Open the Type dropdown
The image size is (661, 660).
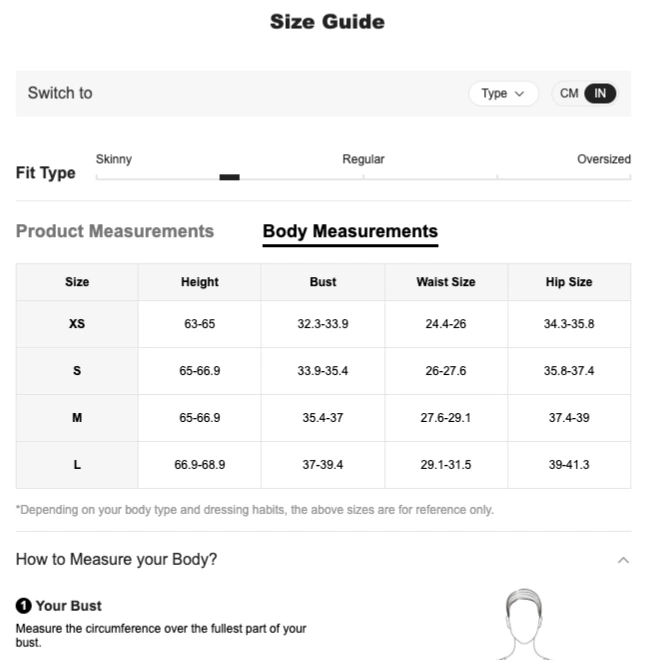click(x=503, y=94)
